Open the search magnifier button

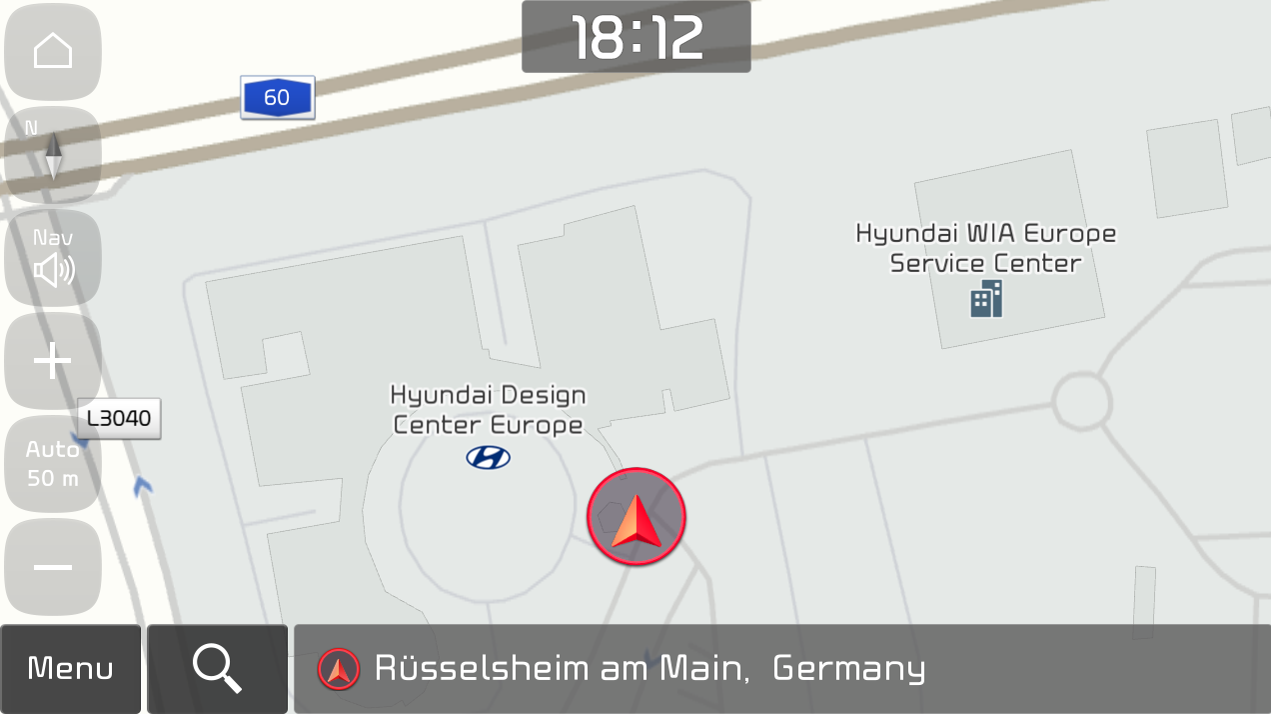tap(217, 669)
